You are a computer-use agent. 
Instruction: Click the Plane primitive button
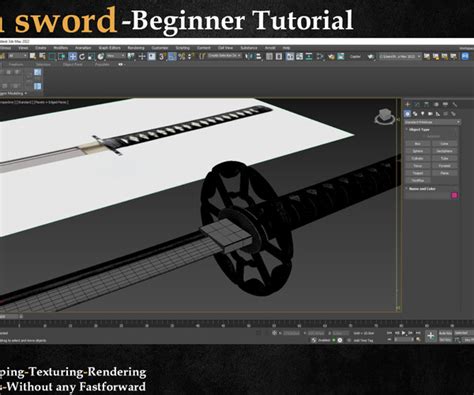click(x=444, y=173)
